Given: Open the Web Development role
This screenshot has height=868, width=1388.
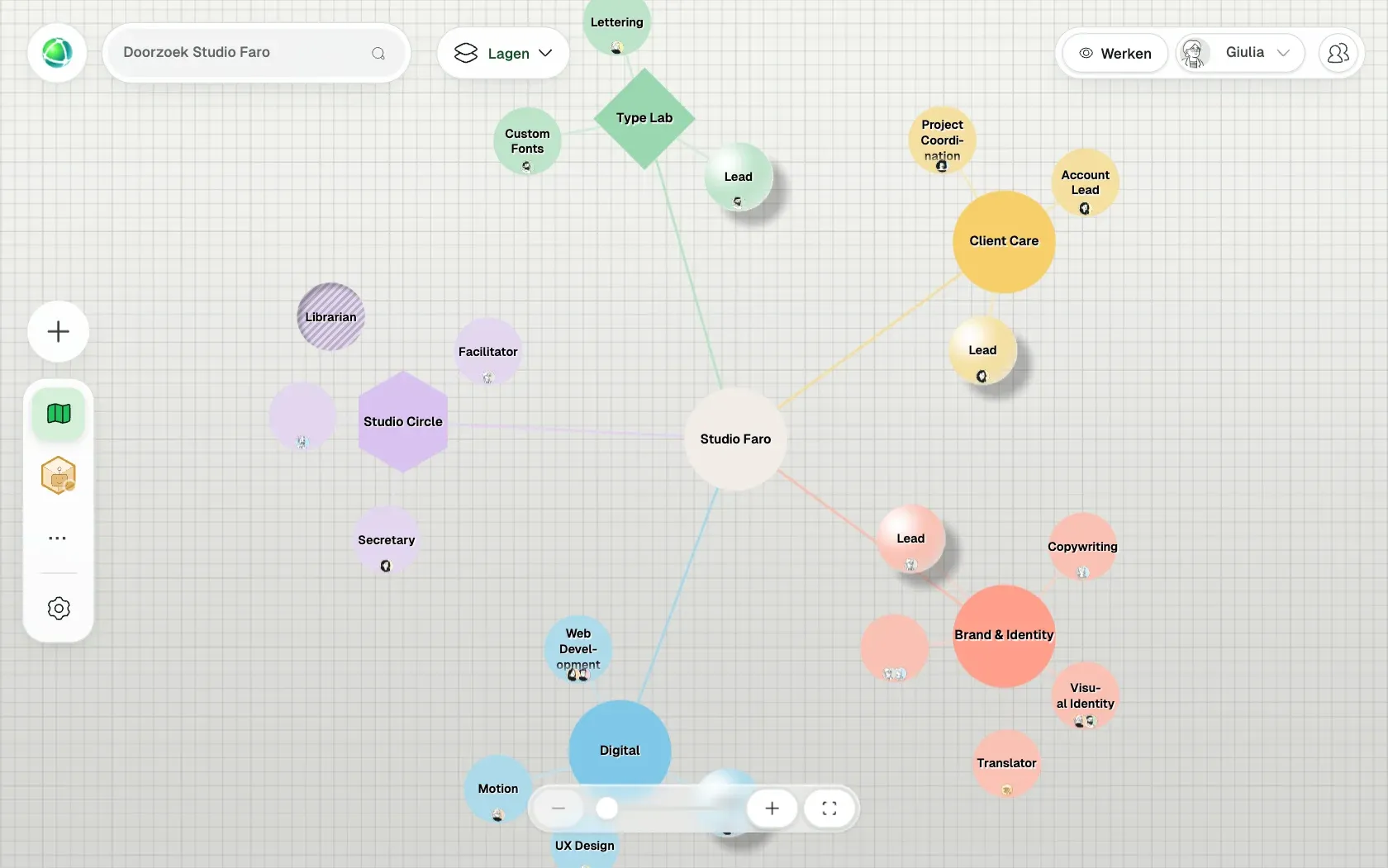Looking at the screenshot, I should pos(578,649).
